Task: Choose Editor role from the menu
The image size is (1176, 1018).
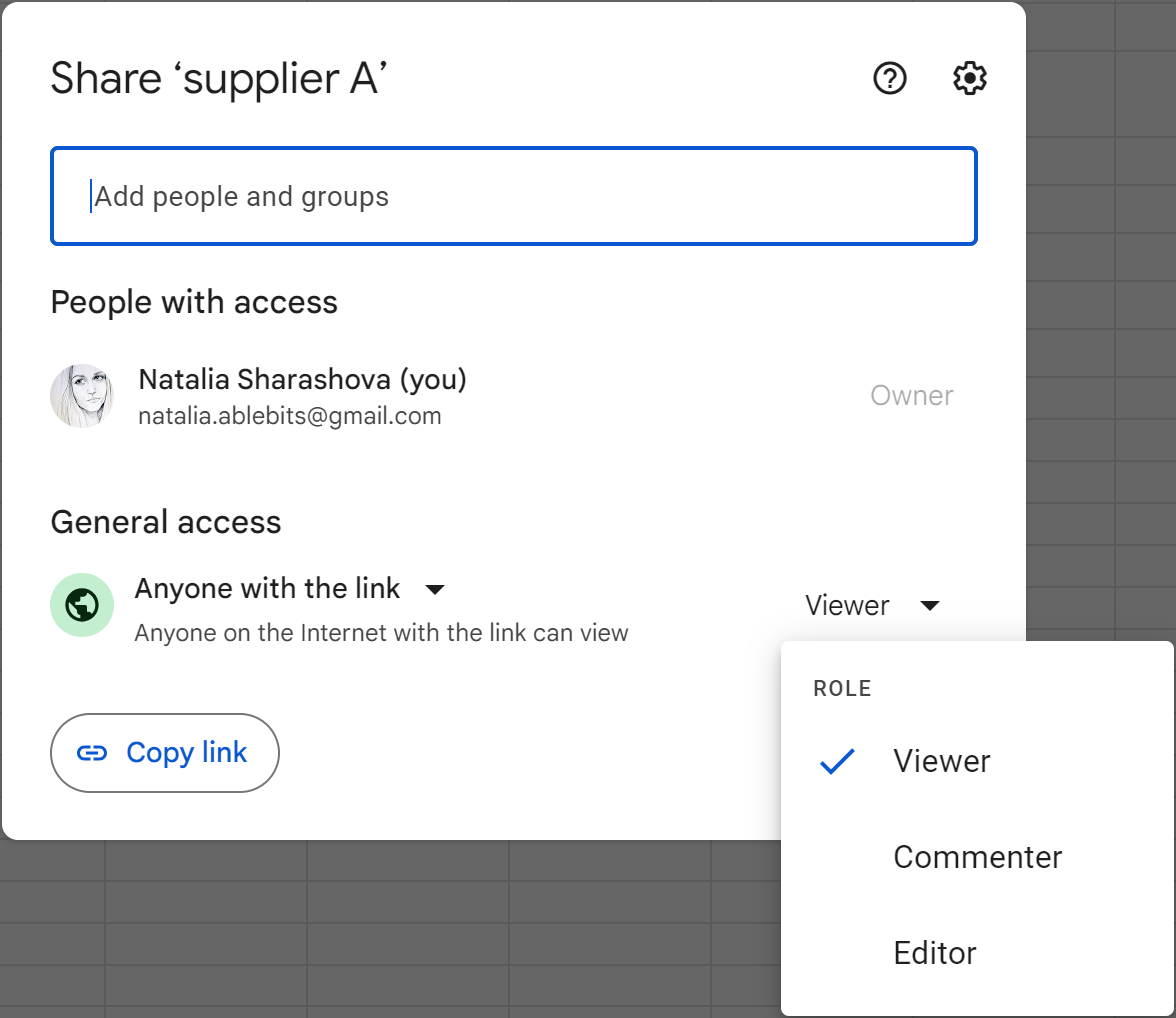Action: click(x=976, y=953)
